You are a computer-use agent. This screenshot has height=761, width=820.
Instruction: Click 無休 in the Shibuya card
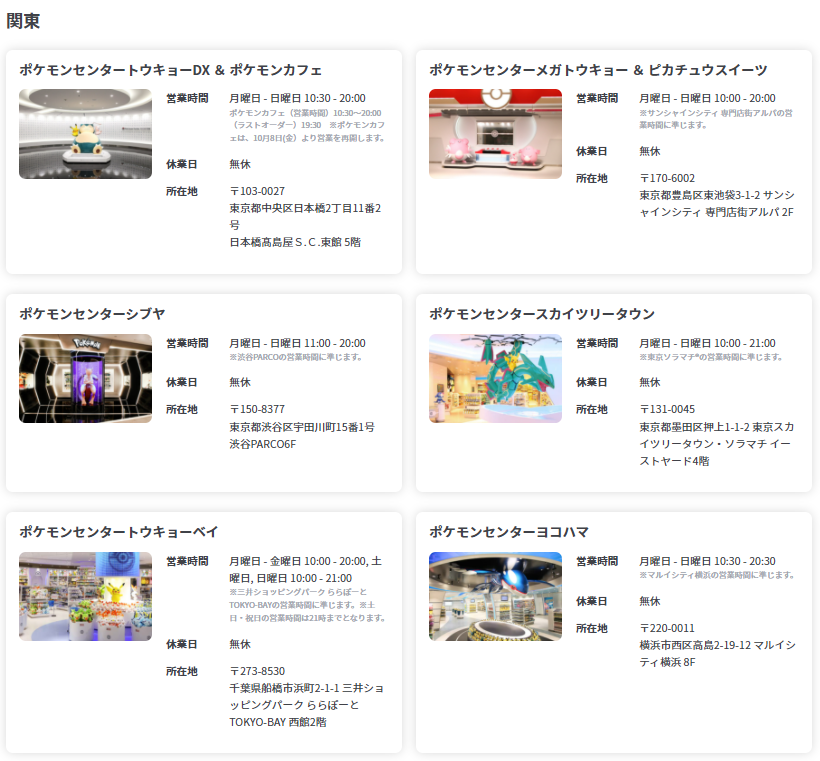click(x=240, y=383)
